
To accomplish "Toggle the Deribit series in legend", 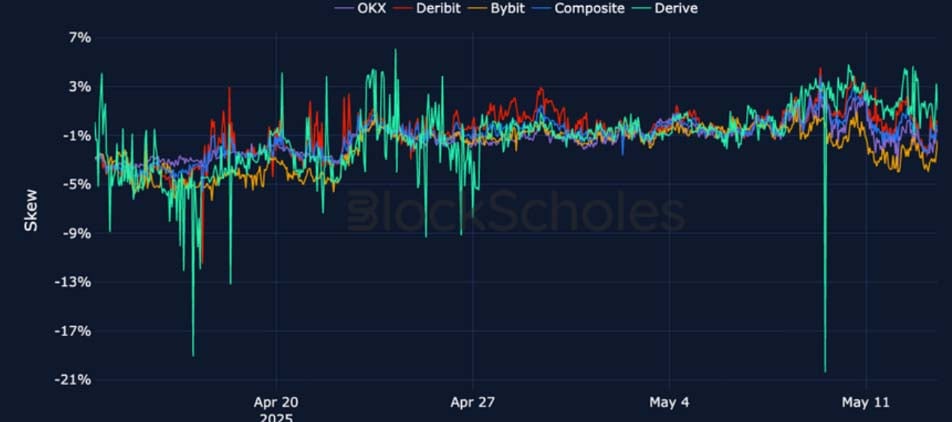I will coord(428,8).
